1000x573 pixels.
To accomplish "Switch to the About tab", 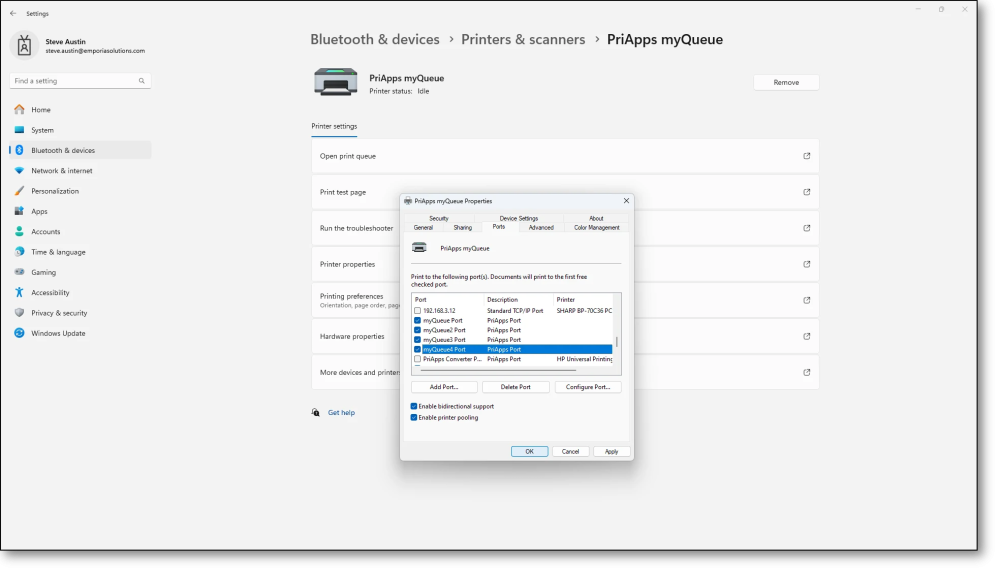I will click(x=596, y=218).
